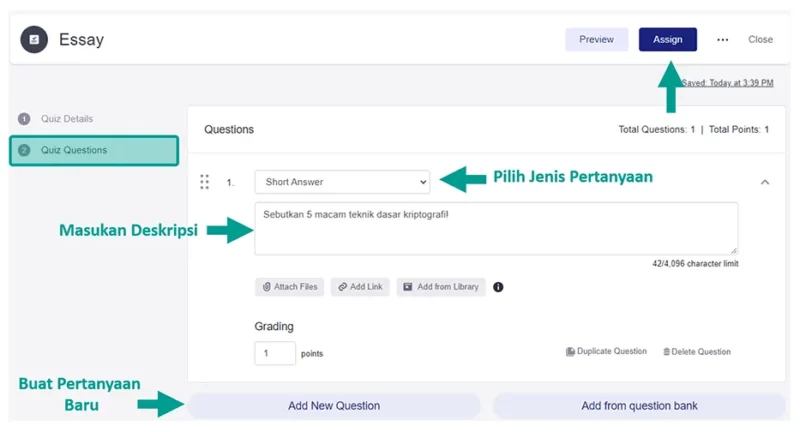Click Close in the header
This screenshot has width=800, height=432.
[x=760, y=39]
